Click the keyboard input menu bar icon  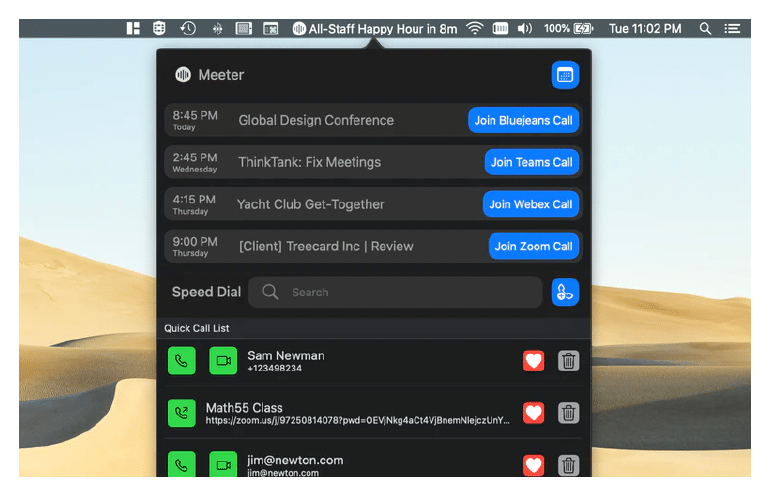[x=500, y=28]
